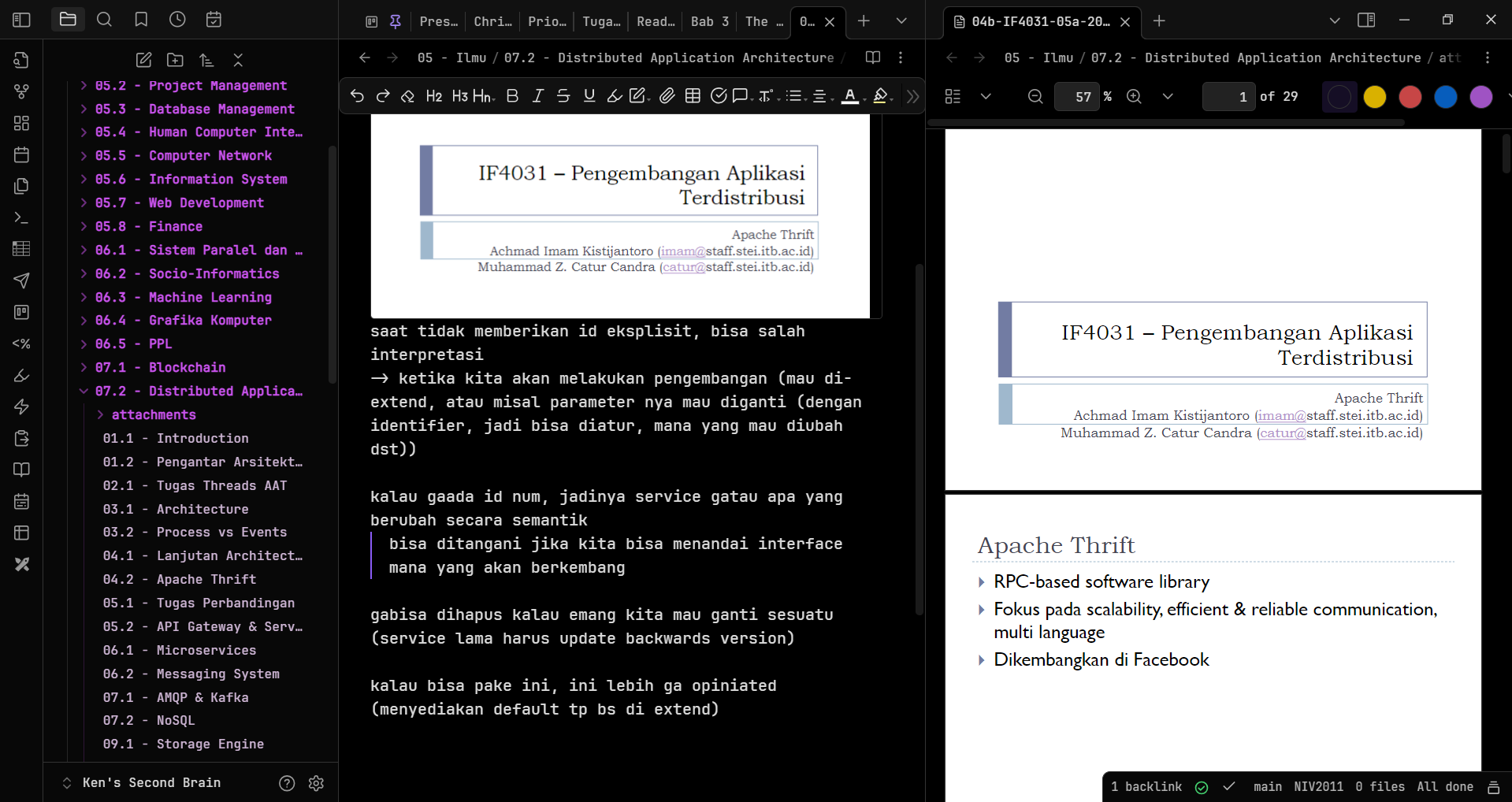Screen dimensions: 1512x802
Task: Click the undo icon in editing toolbar
Action: pyautogui.click(x=357, y=96)
